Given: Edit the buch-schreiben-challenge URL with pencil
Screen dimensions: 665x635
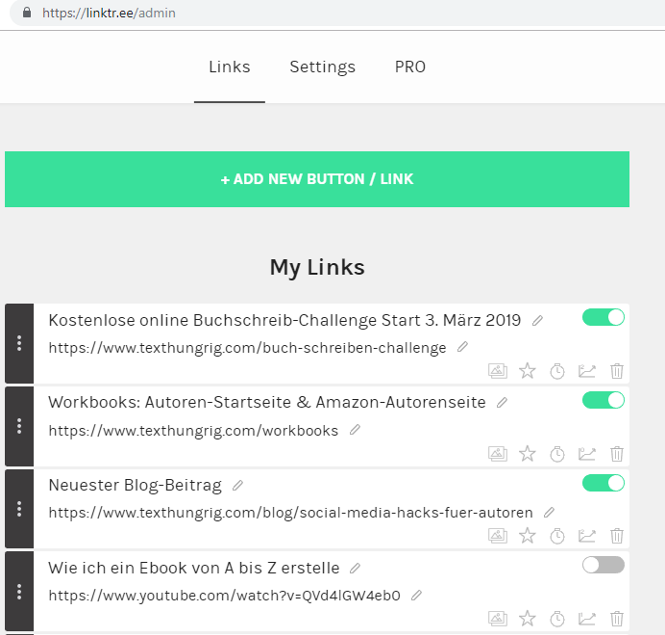Looking at the screenshot, I should 462,347.
